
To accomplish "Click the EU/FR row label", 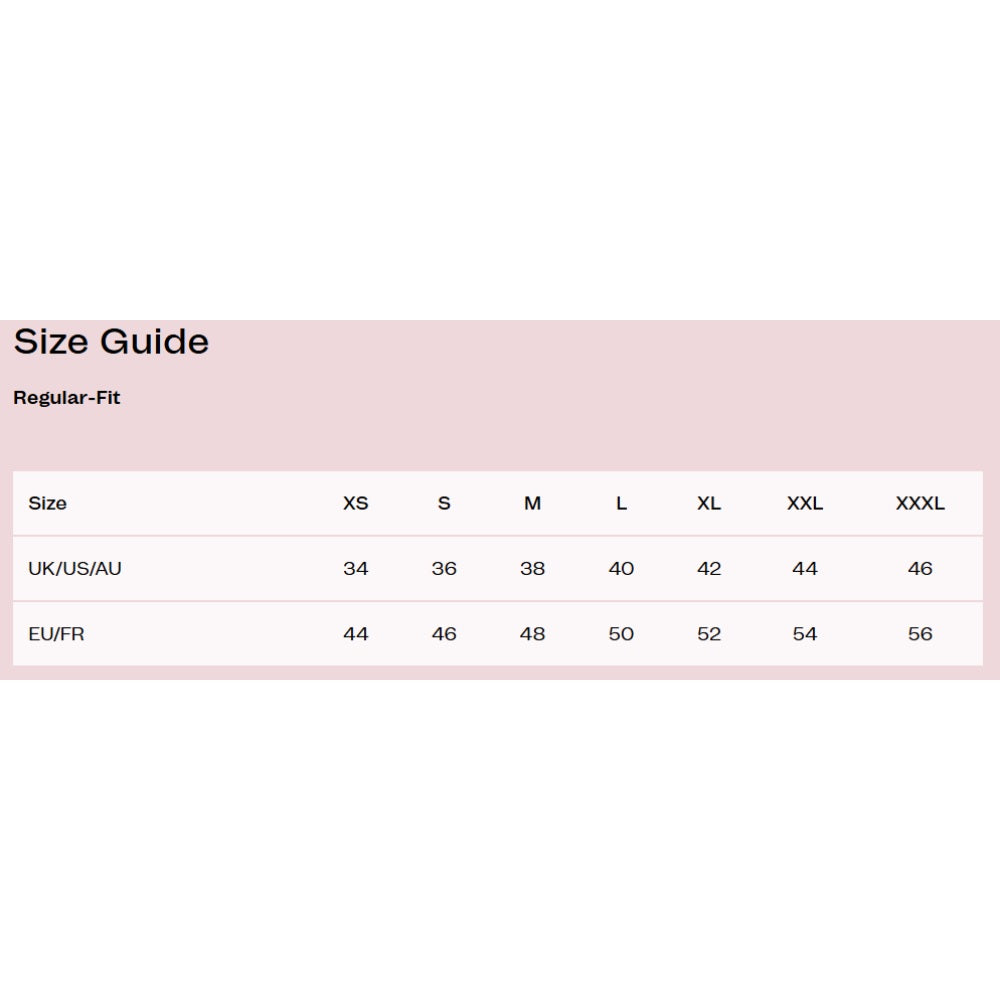I will [56, 635].
